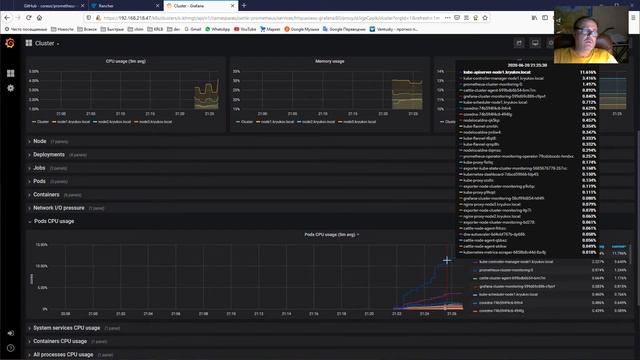
Task: Sort pods legend by current column header
Action: (619, 247)
